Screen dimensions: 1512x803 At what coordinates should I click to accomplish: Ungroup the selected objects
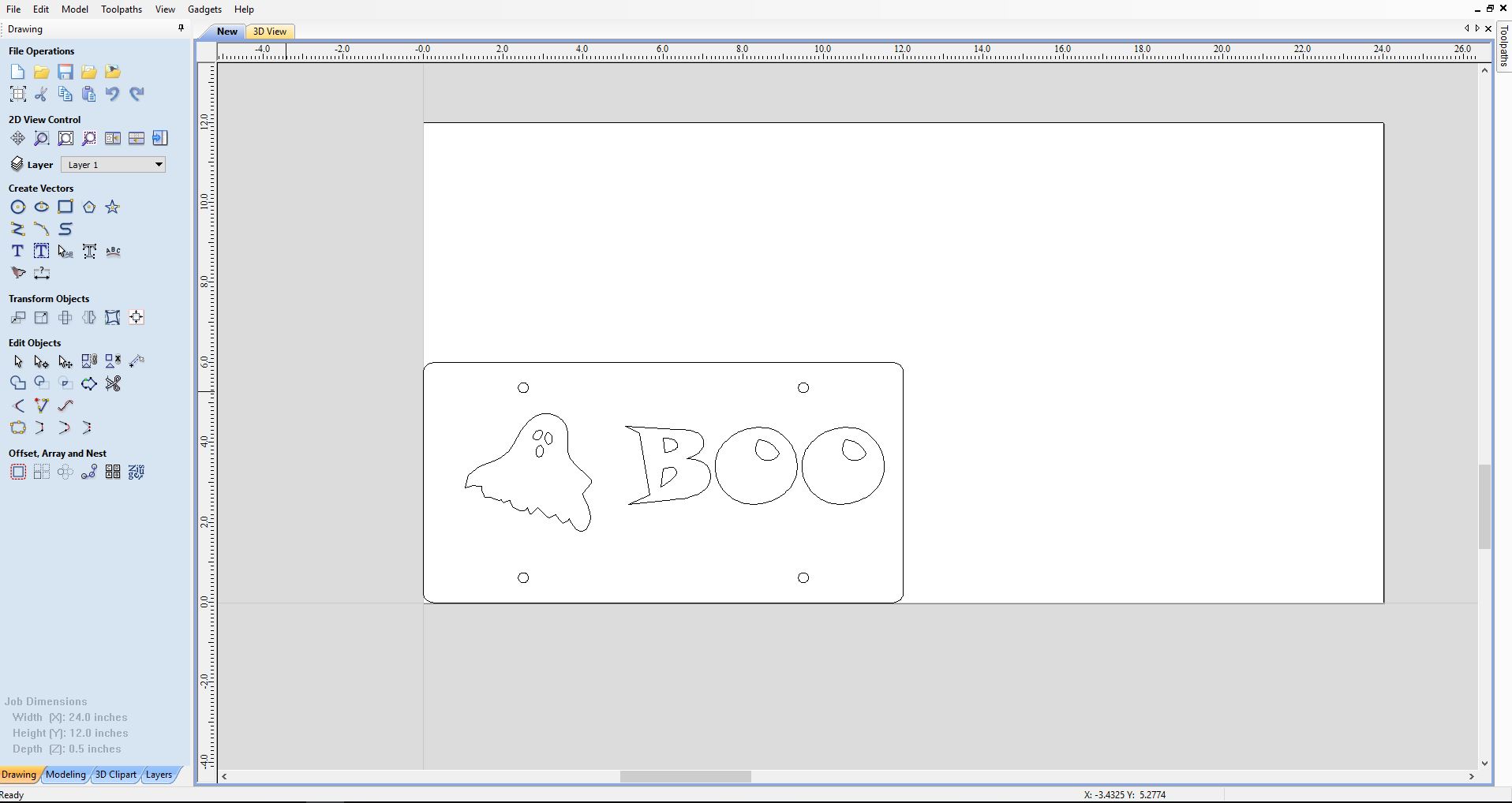tap(112, 361)
